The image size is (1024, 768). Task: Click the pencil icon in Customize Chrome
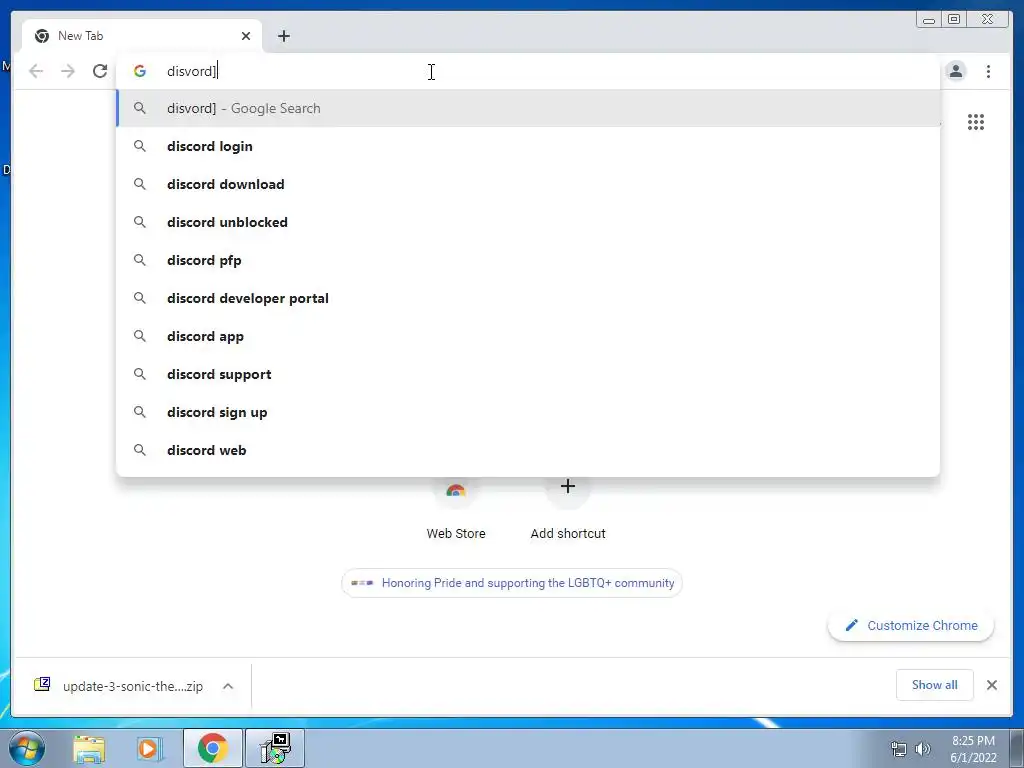point(851,626)
